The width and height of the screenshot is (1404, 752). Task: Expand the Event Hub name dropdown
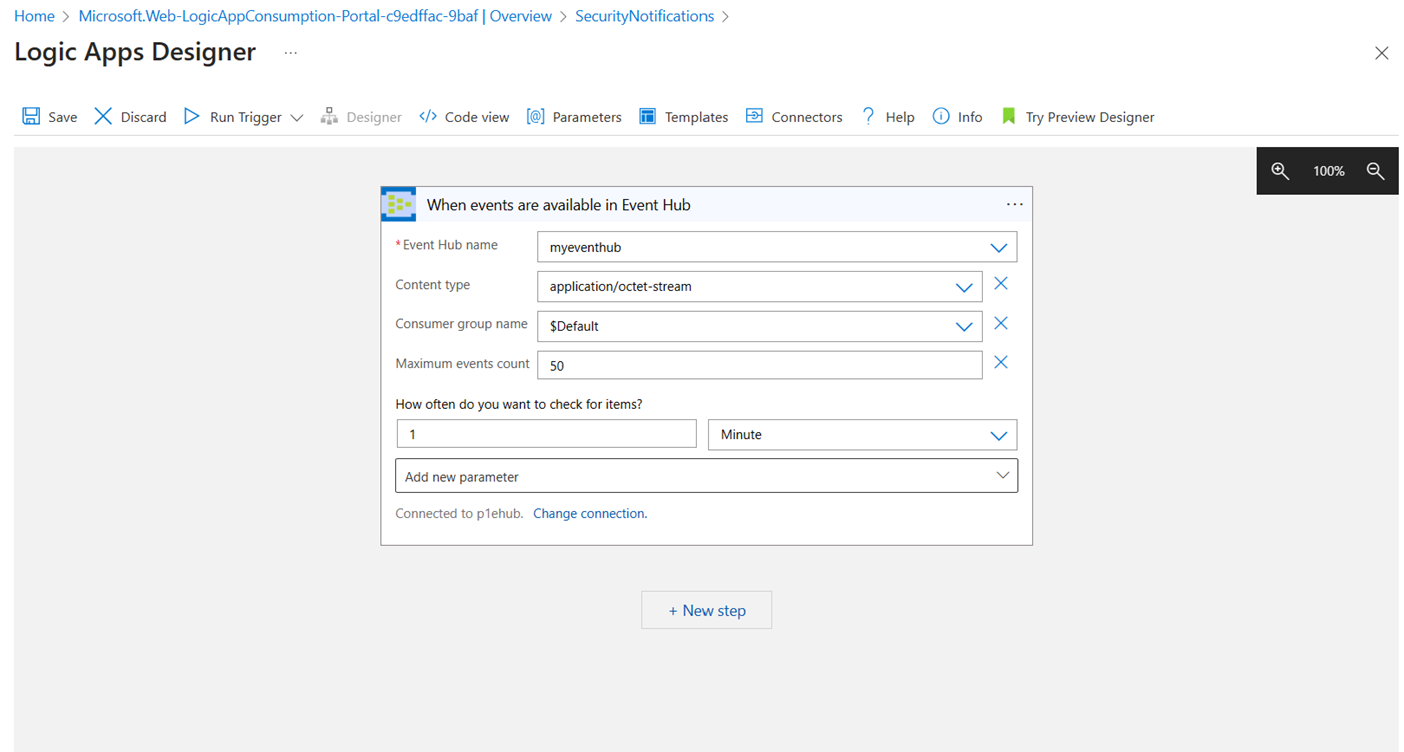(997, 247)
